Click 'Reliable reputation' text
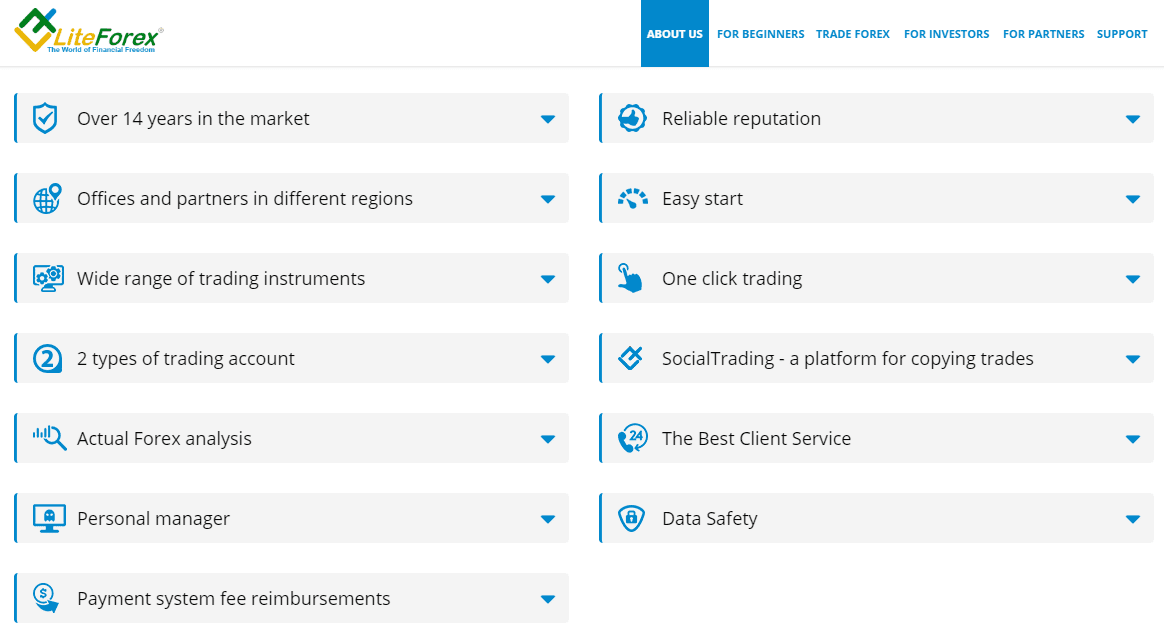The image size is (1164, 633). pos(742,119)
